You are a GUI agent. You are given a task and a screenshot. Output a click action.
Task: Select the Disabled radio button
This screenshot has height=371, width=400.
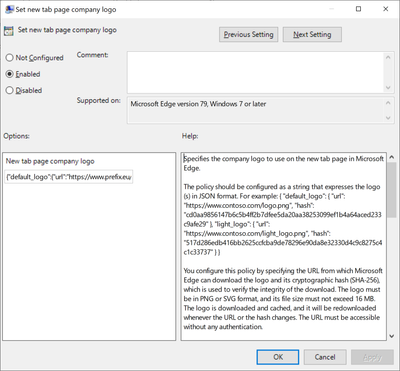tap(10, 90)
